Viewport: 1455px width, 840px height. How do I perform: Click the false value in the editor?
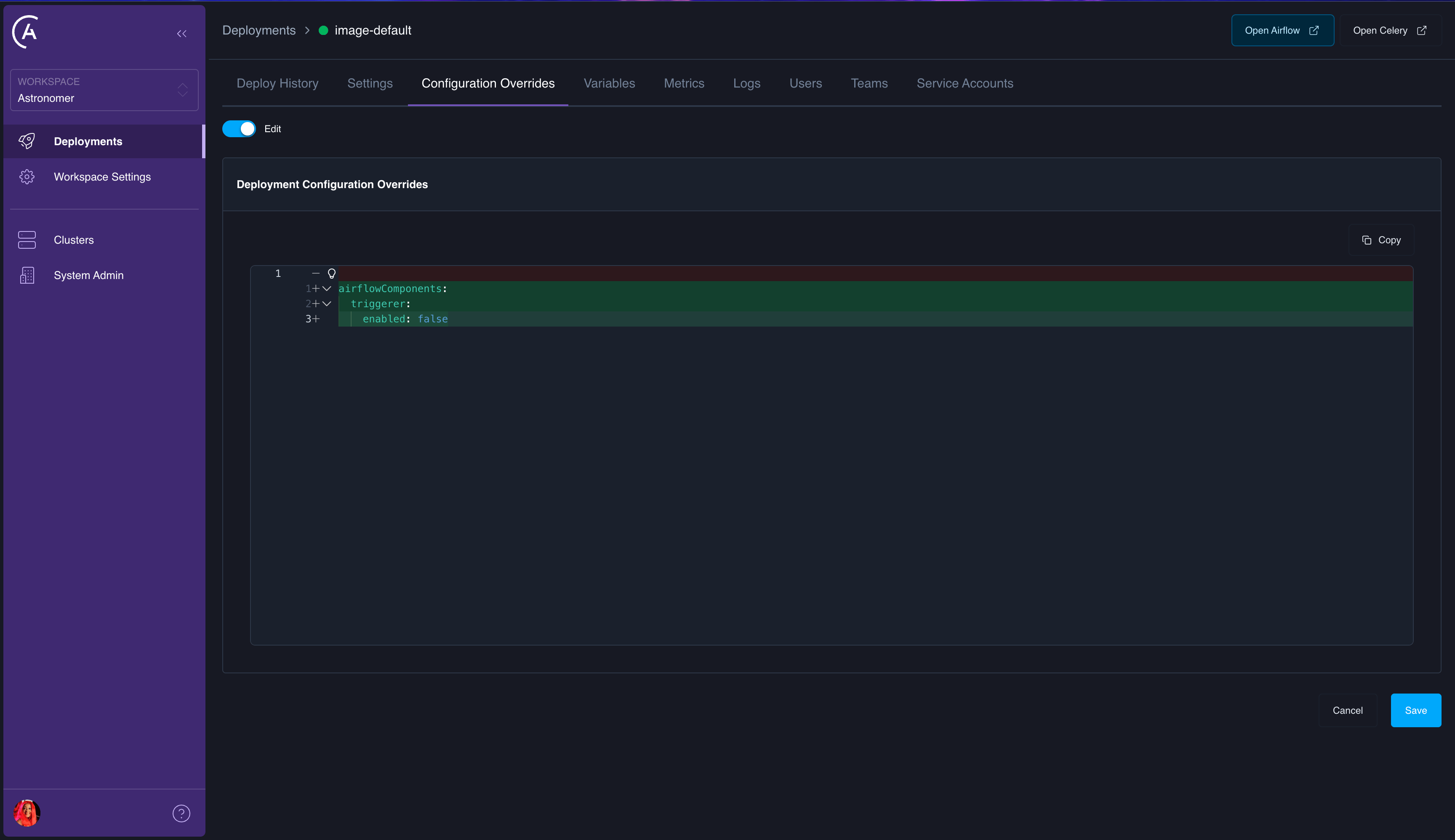click(433, 319)
